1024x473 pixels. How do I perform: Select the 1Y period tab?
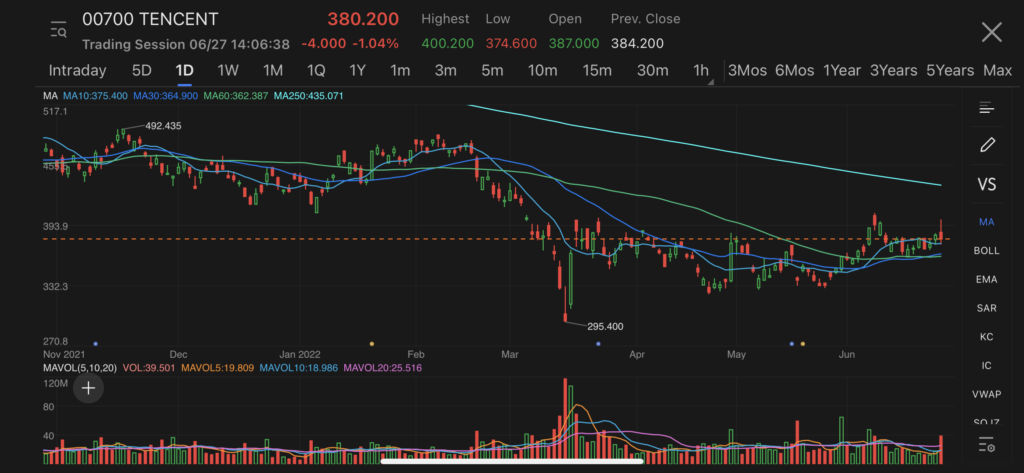click(357, 70)
